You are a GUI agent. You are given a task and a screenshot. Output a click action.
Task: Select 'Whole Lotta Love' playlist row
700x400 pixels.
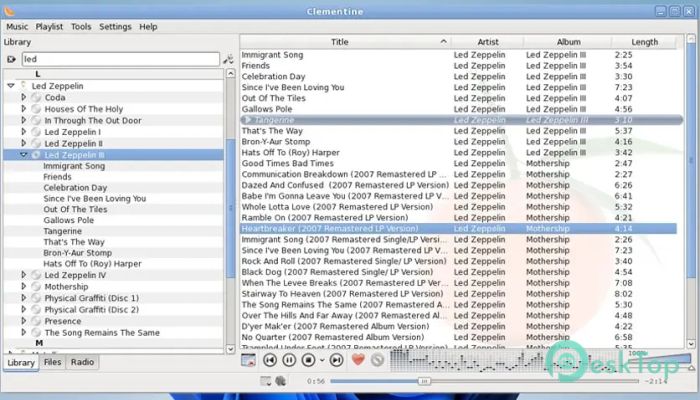[458, 207]
